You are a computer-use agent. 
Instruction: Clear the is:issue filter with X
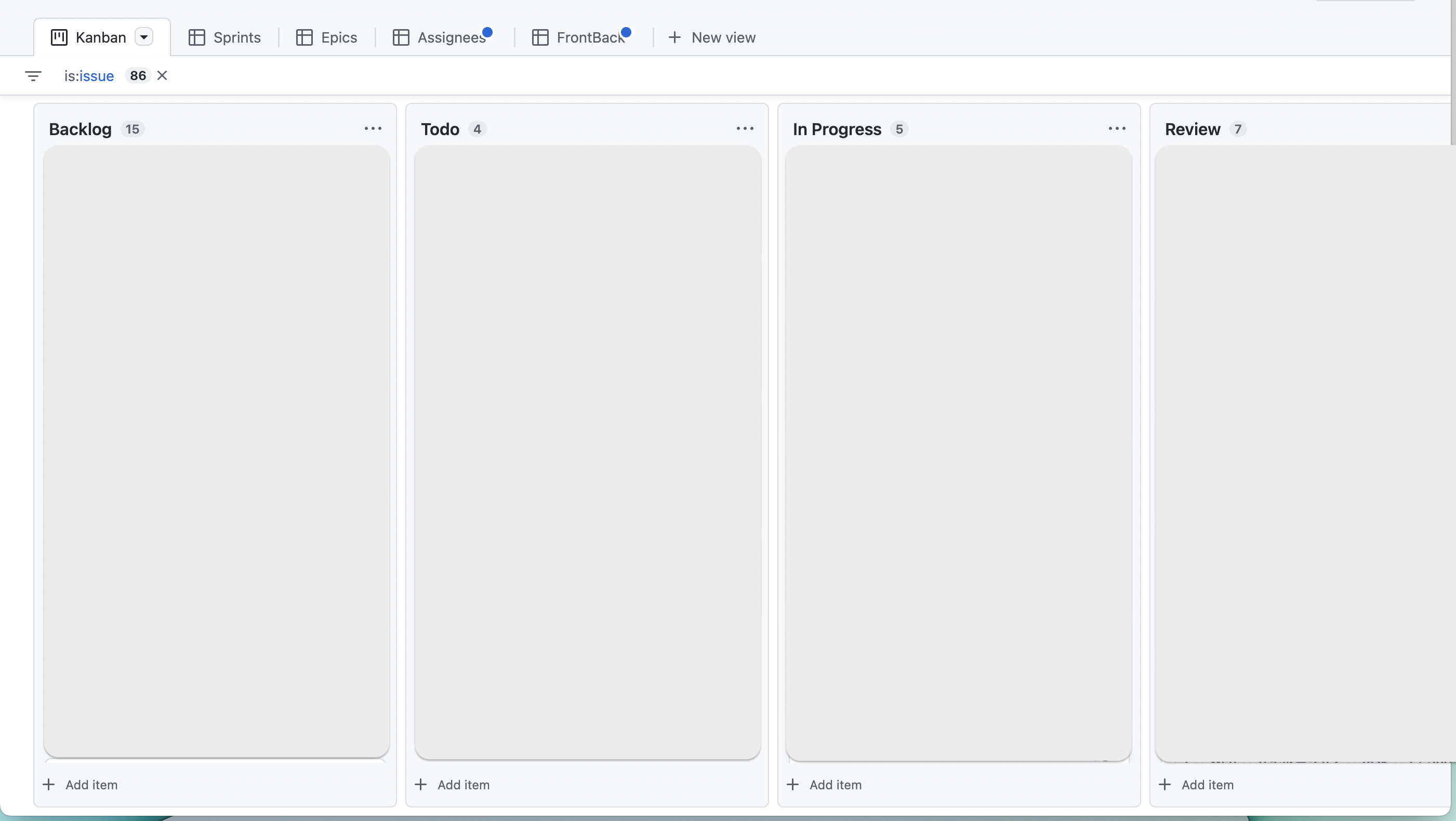(162, 75)
